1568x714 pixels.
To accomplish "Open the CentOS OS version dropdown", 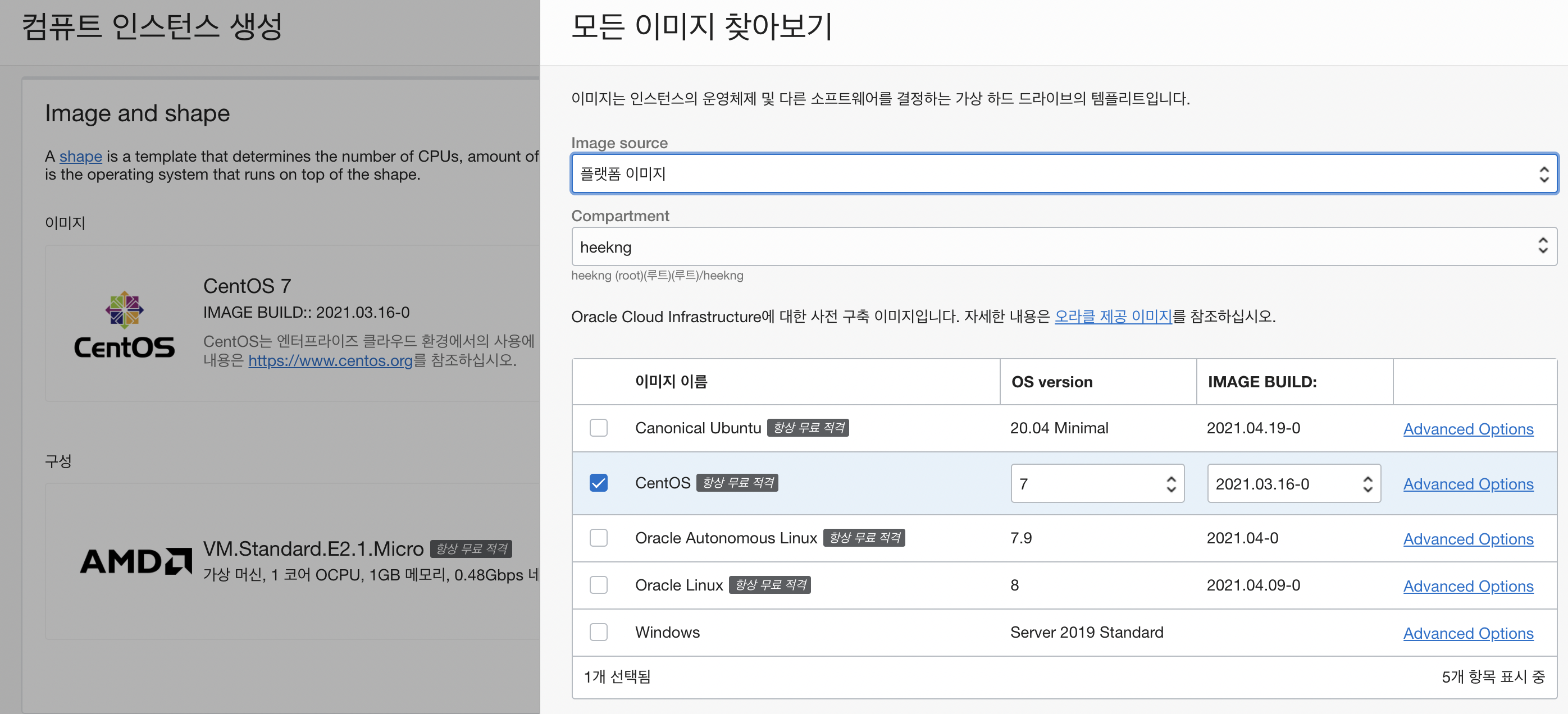I will click(1097, 483).
